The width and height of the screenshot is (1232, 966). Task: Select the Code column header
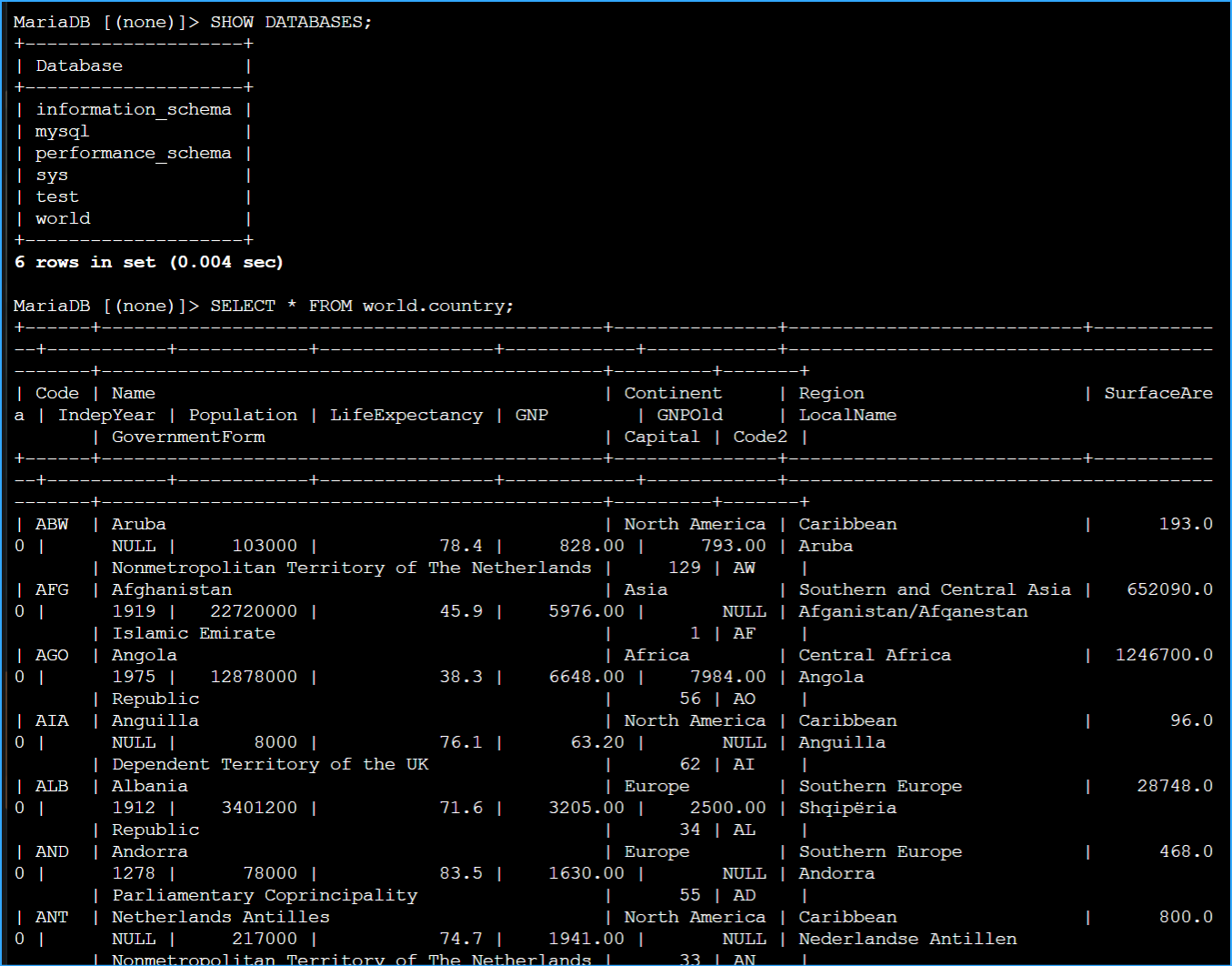click(56, 392)
